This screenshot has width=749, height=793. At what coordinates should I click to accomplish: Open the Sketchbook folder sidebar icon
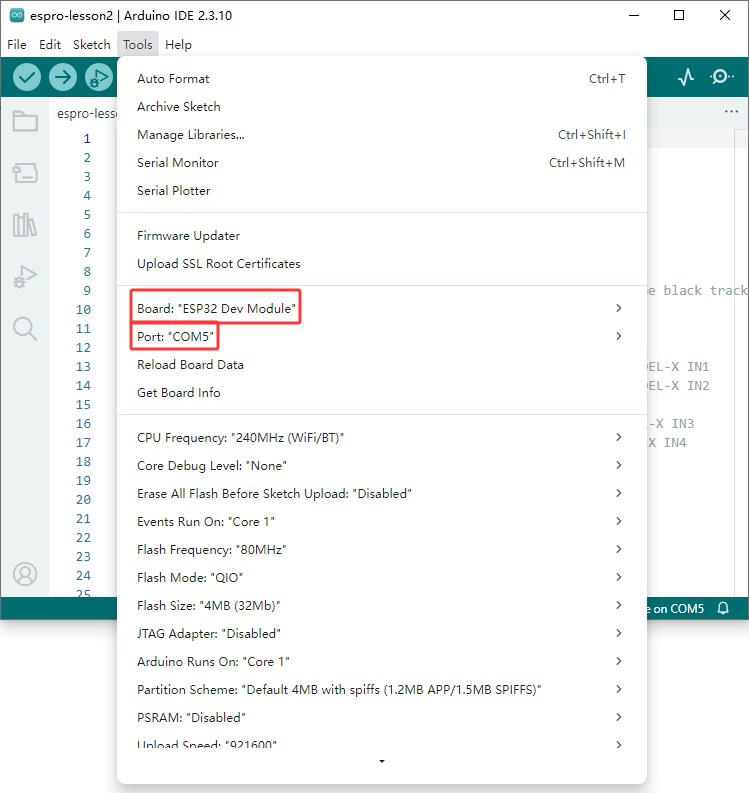pyautogui.click(x=25, y=121)
